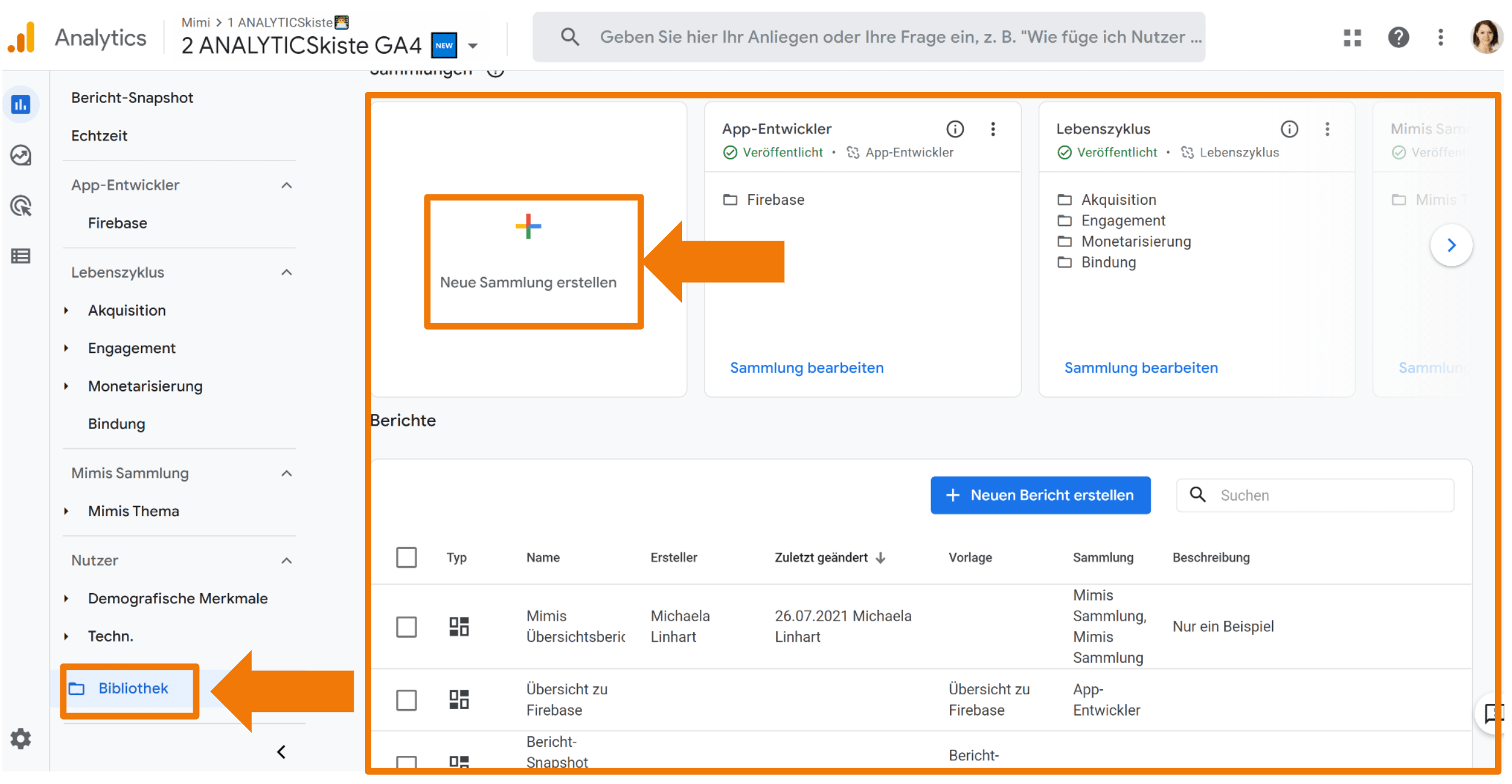Open the Reports icon in left rail
The width and height of the screenshot is (1512, 784).
click(21, 104)
